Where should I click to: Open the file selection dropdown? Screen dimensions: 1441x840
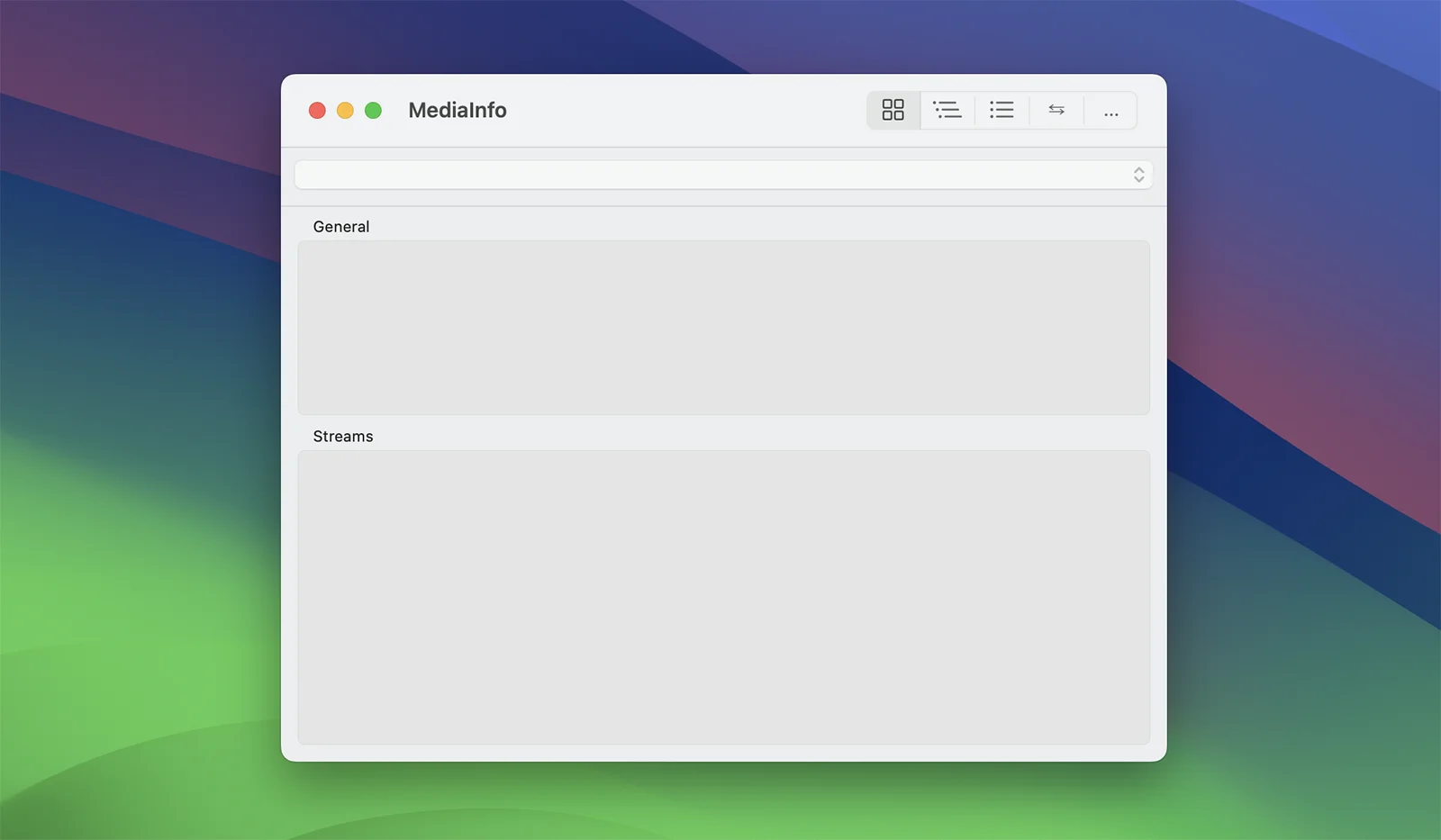tap(724, 175)
